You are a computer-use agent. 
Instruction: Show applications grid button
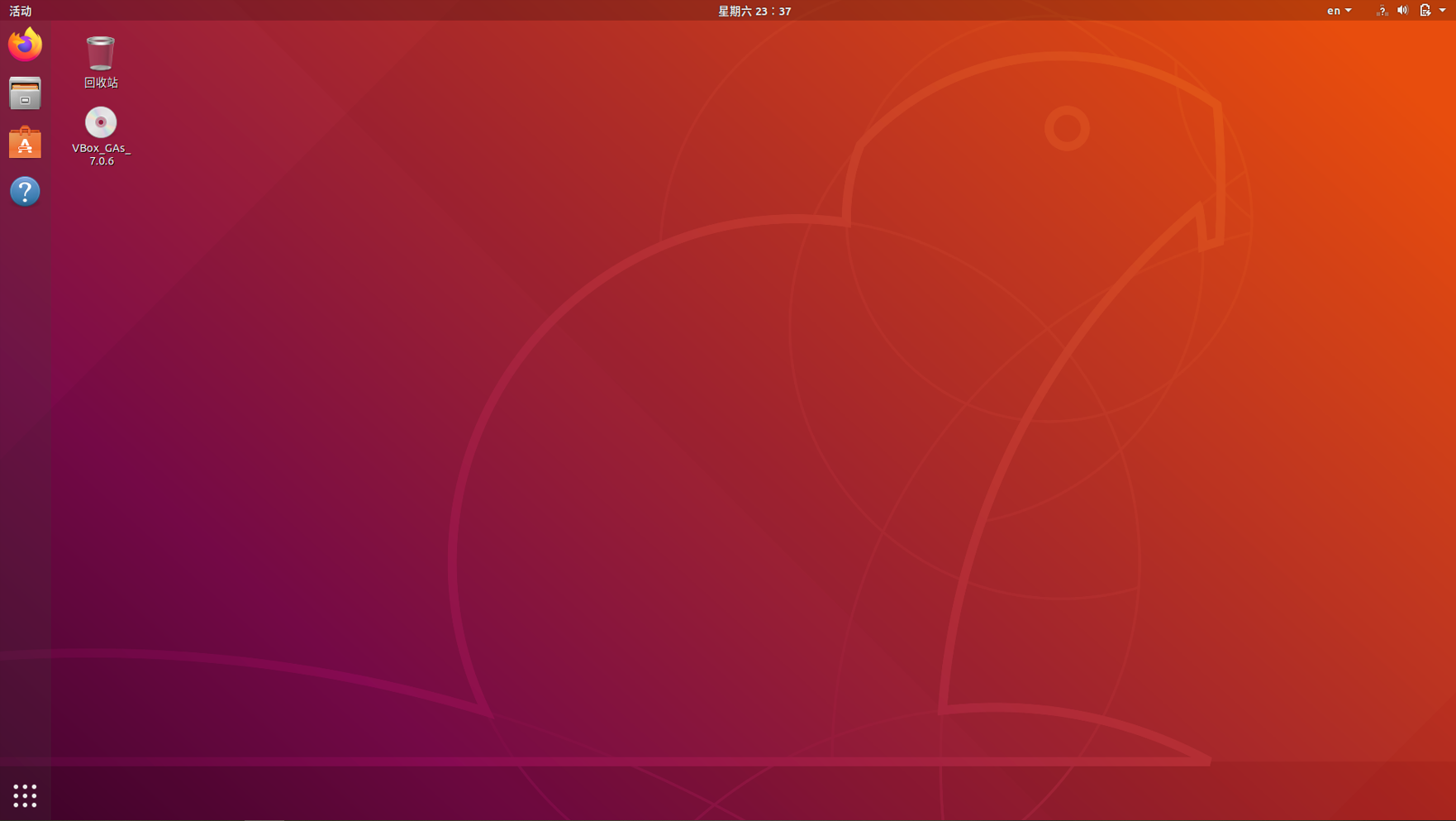(25, 795)
